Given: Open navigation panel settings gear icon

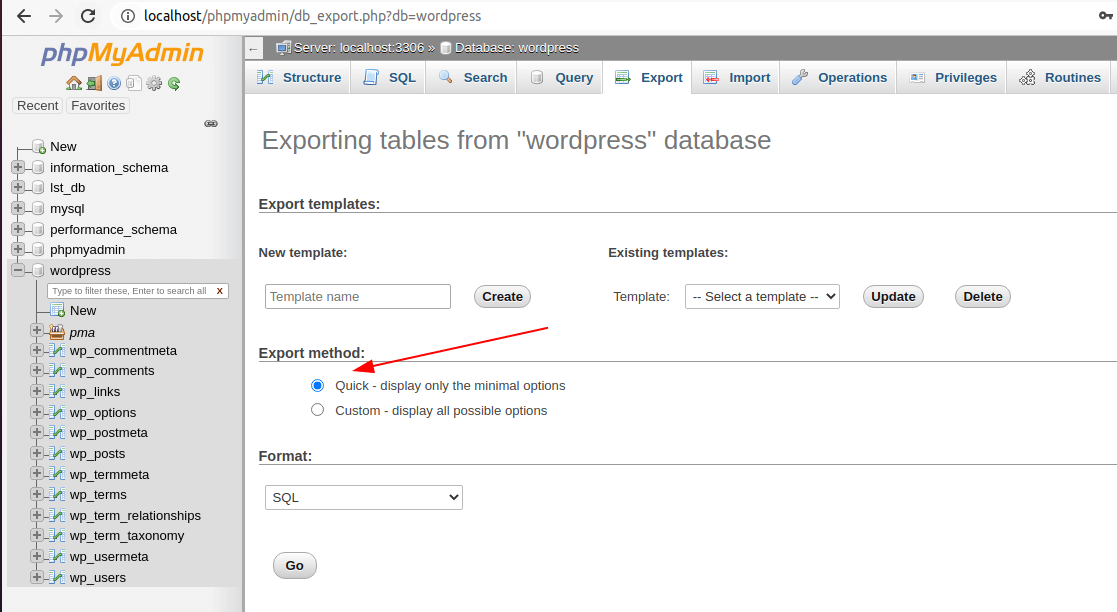Looking at the screenshot, I should coord(154,83).
